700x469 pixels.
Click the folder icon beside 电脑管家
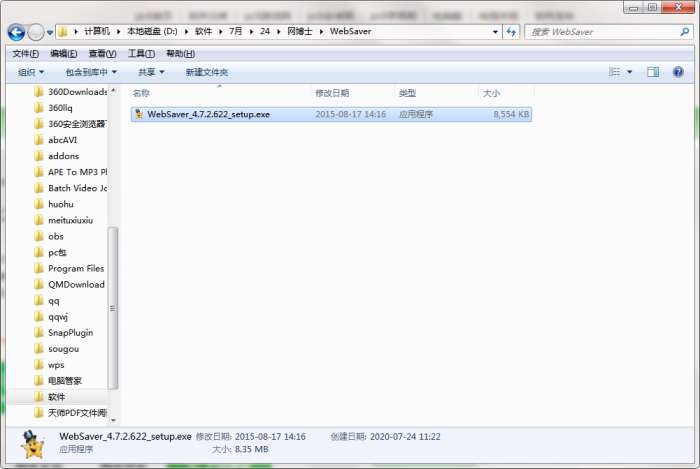[x=39, y=381]
